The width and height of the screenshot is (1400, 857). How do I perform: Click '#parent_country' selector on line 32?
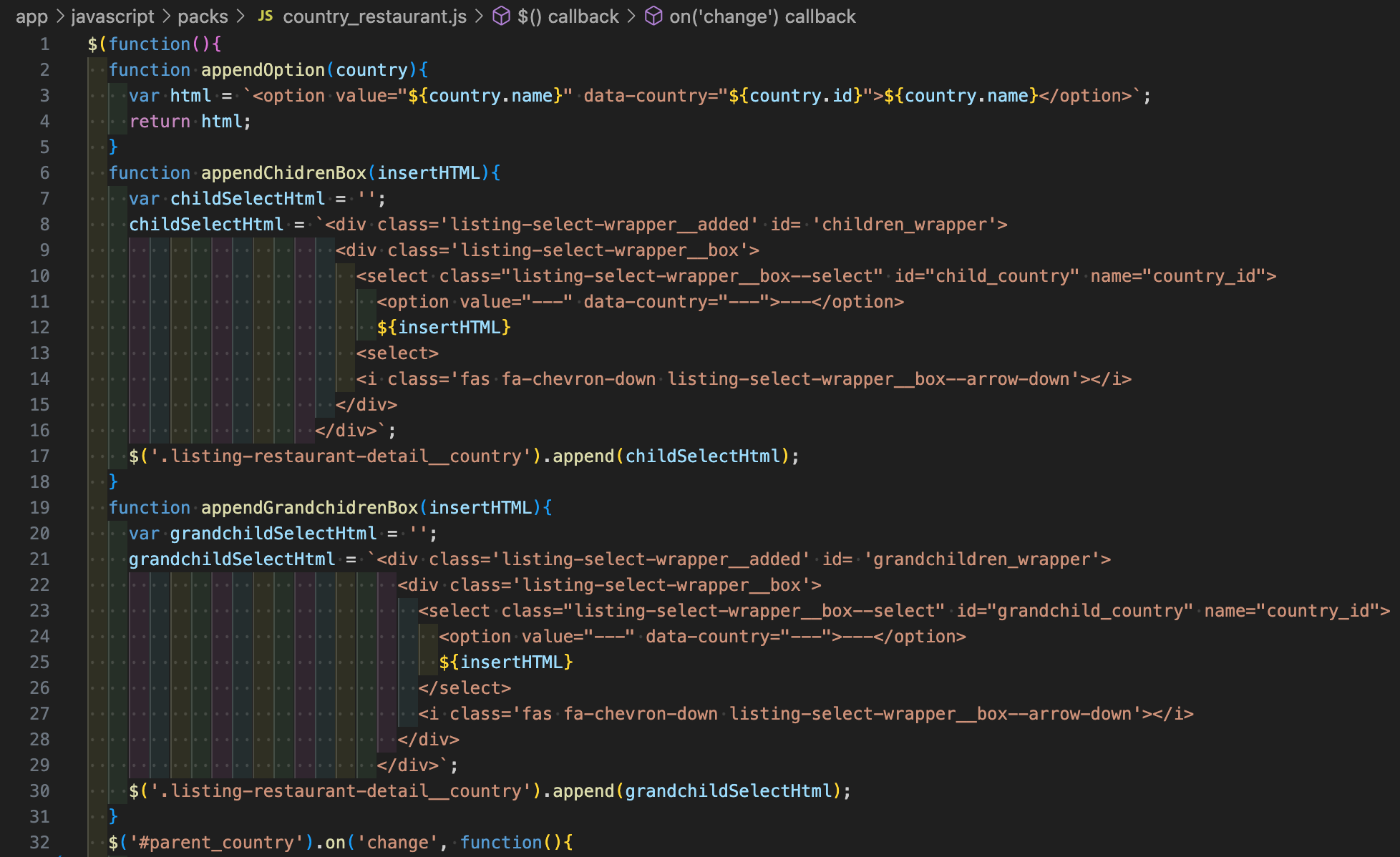[x=216, y=843]
